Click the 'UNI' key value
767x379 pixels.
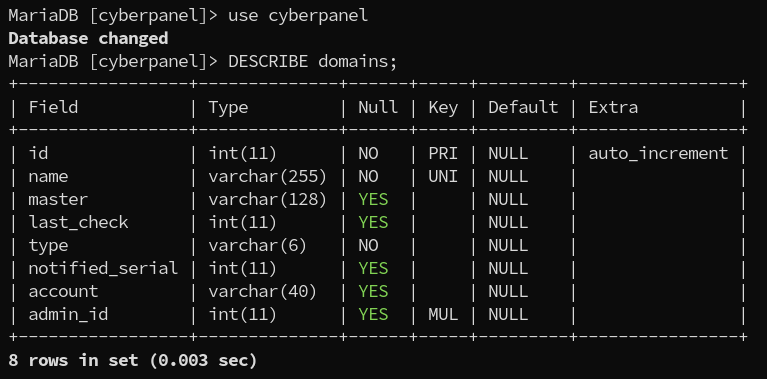(443, 177)
